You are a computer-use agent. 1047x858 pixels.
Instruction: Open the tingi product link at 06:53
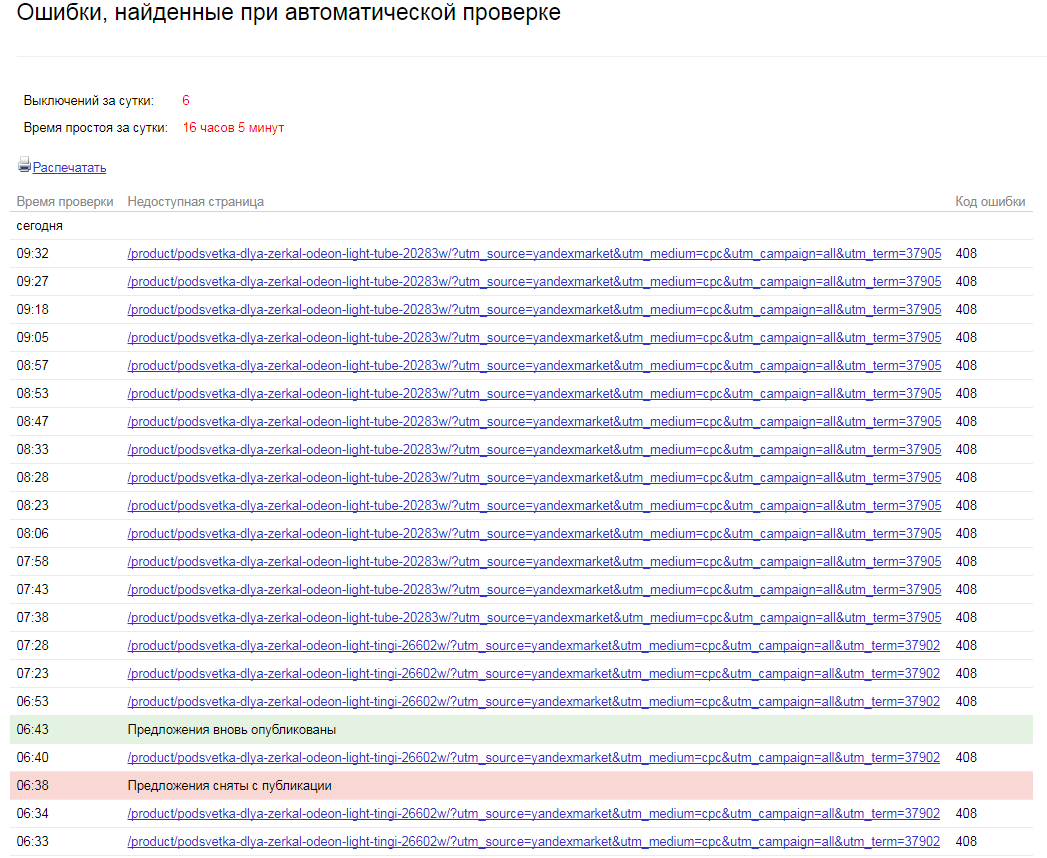pyautogui.click(x=534, y=702)
